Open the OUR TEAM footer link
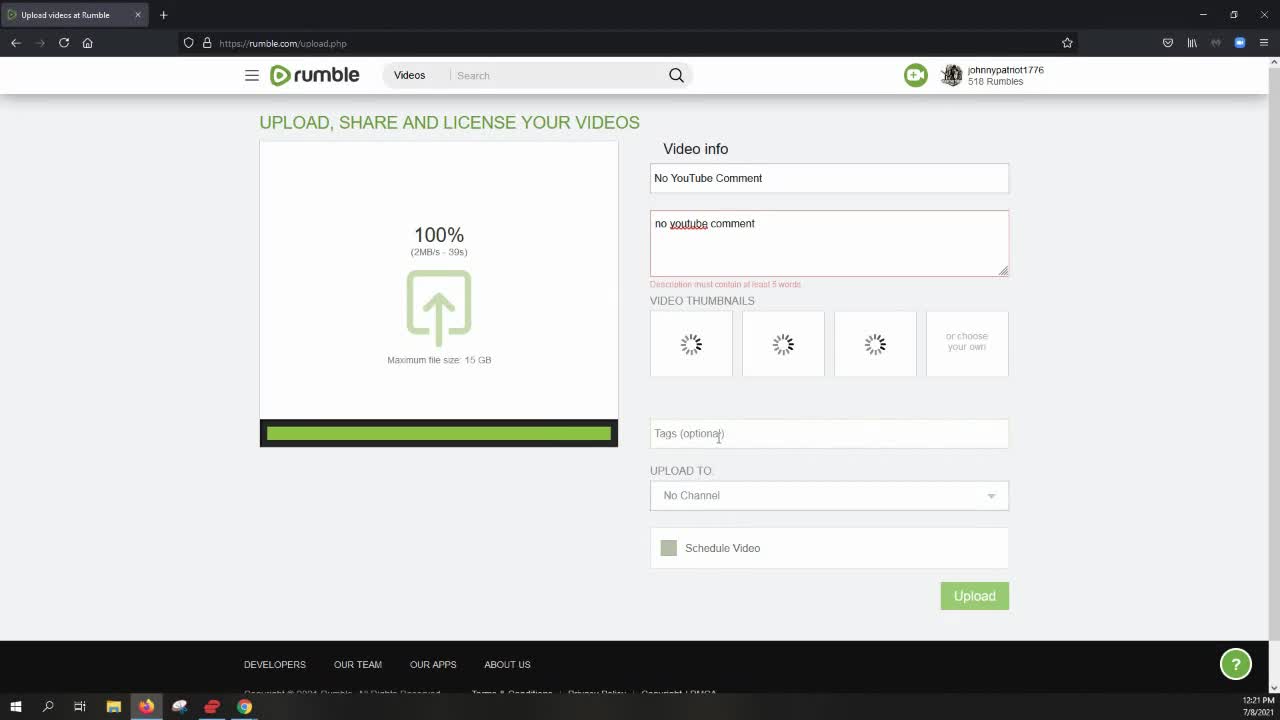Viewport: 1280px width, 720px height. click(358, 664)
